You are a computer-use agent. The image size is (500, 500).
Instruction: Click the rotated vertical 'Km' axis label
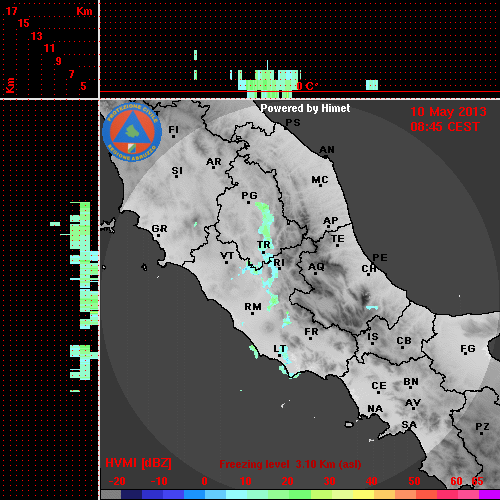[x=10, y=85]
